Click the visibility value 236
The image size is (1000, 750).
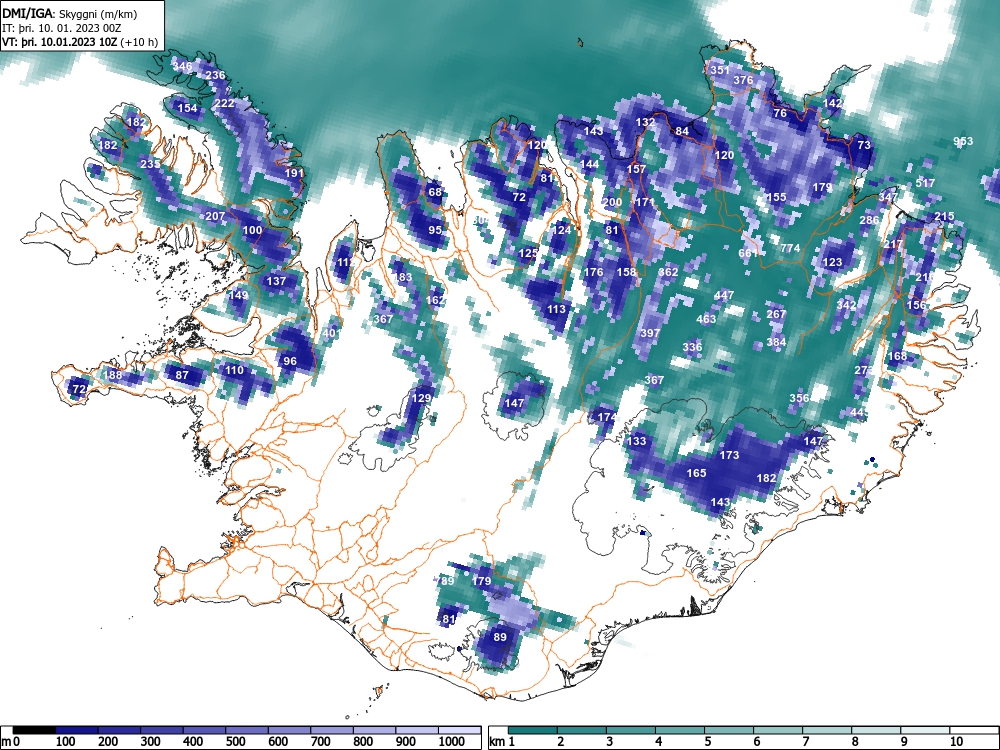(216, 75)
